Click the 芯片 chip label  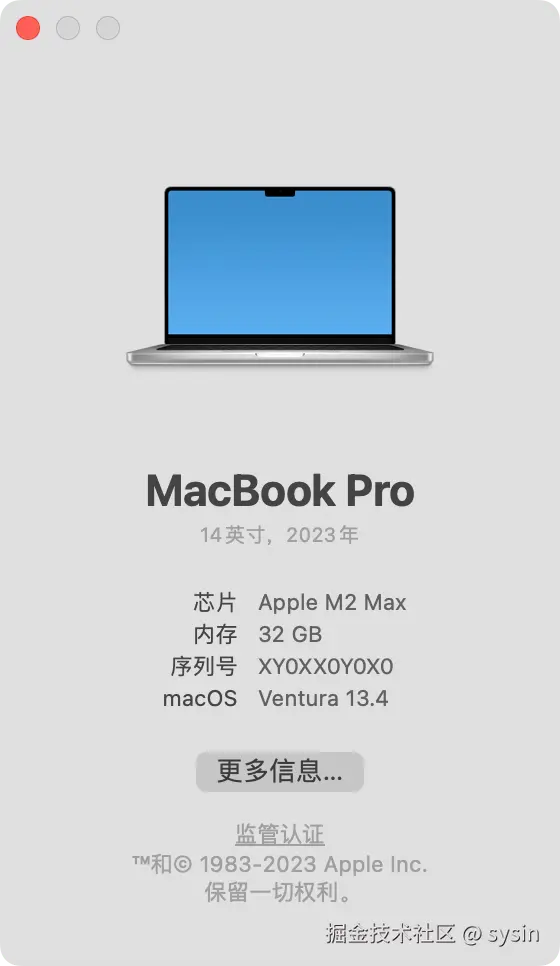pos(215,603)
